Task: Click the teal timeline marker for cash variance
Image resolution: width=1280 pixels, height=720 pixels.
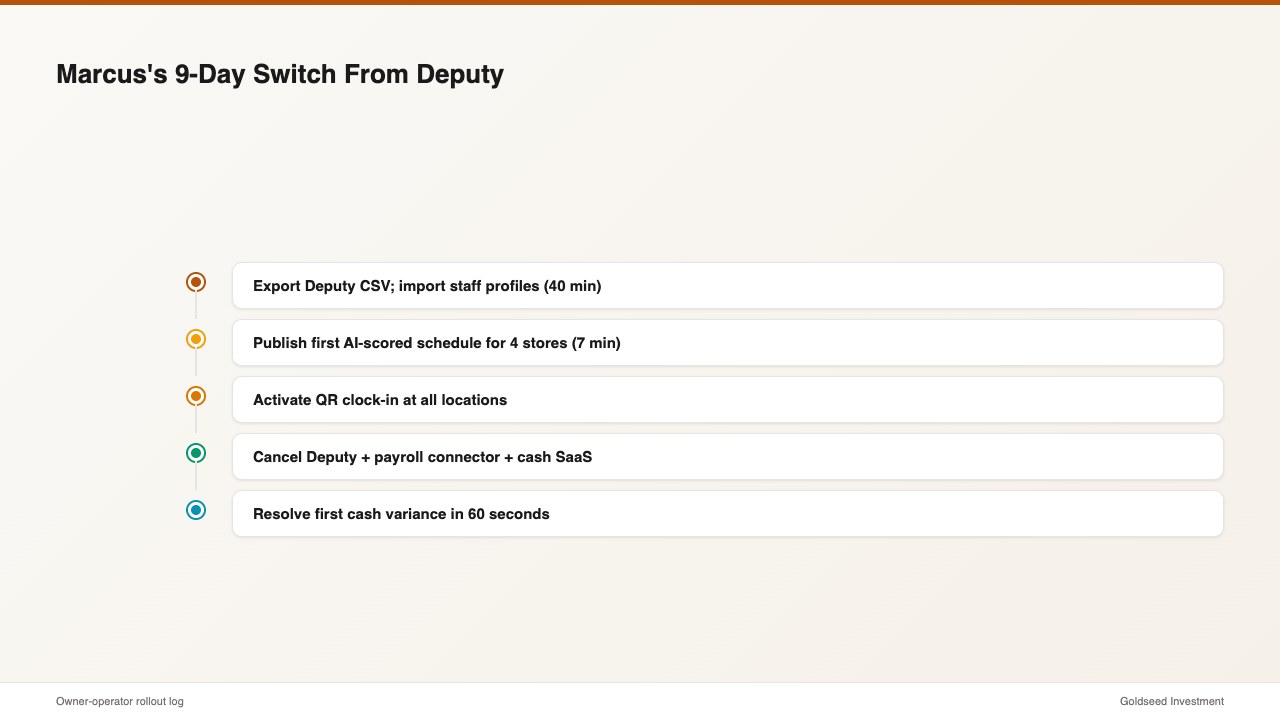Action: [196, 510]
